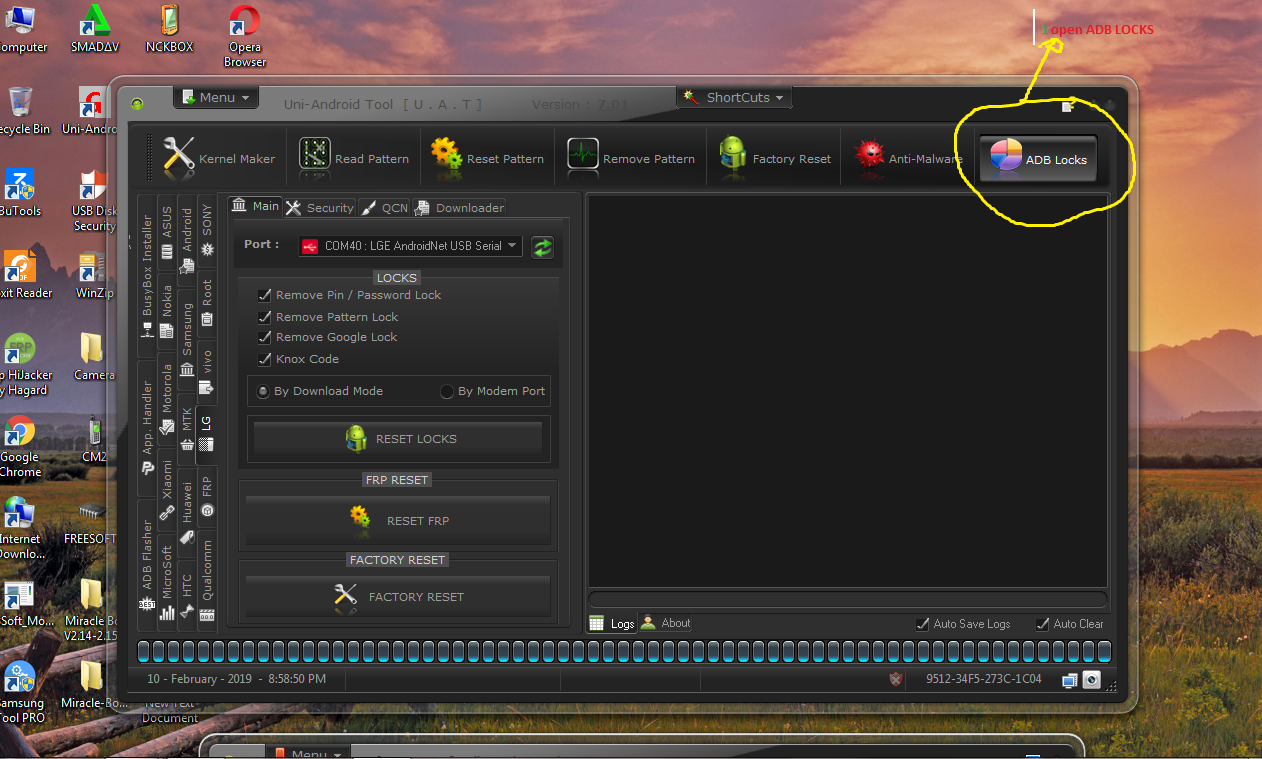Refresh the COM port list
The height and width of the screenshot is (759, 1262).
point(542,247)
